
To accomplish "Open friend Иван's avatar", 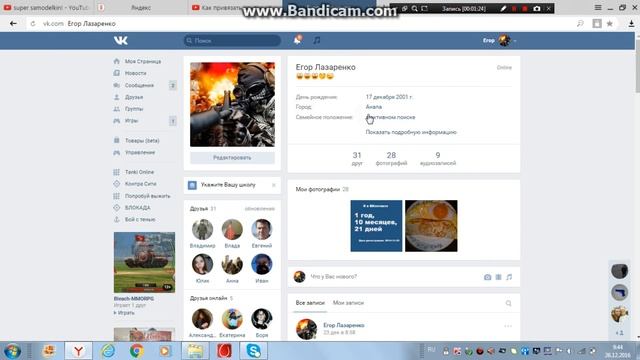I will 262,264.
